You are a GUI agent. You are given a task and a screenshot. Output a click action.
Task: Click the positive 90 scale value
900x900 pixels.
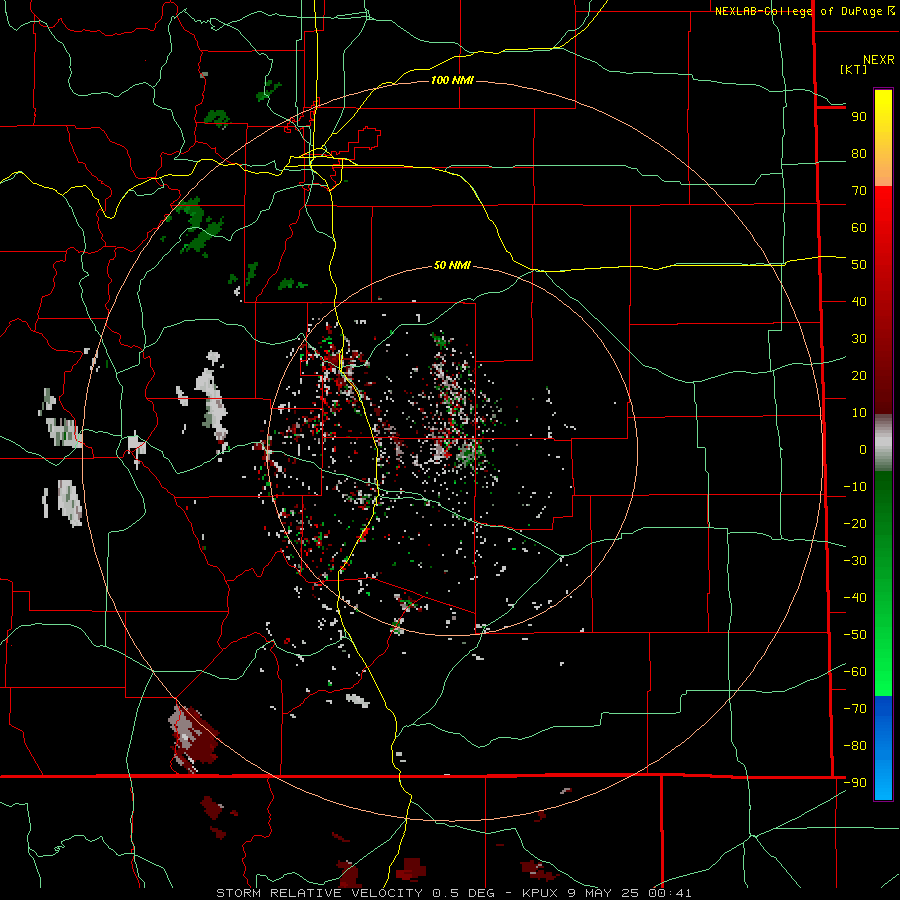[859, 117]
